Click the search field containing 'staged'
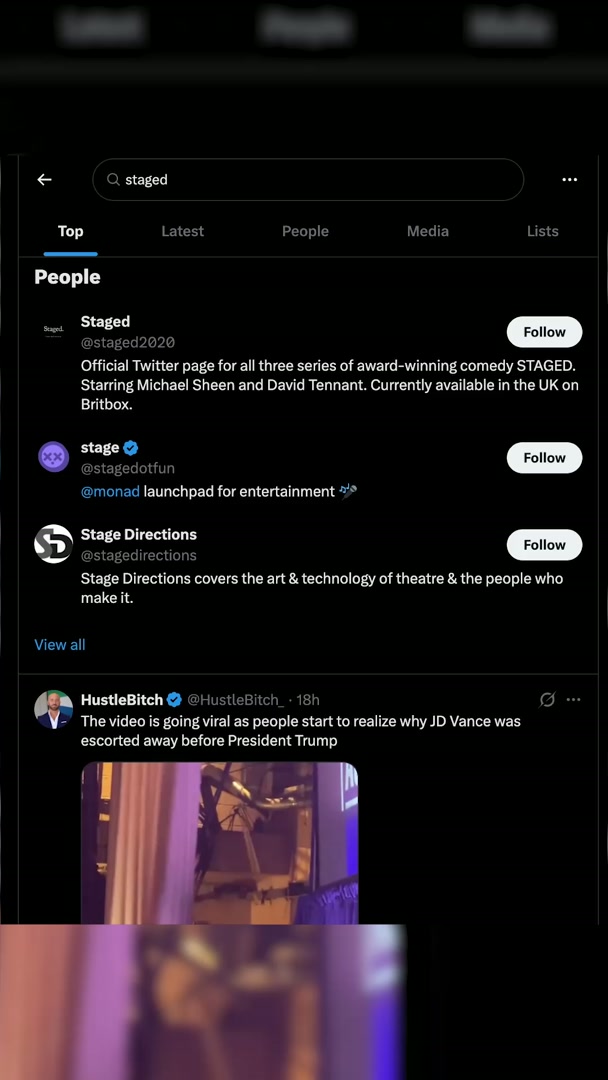Screen dimensions: 608x1080 310,180
